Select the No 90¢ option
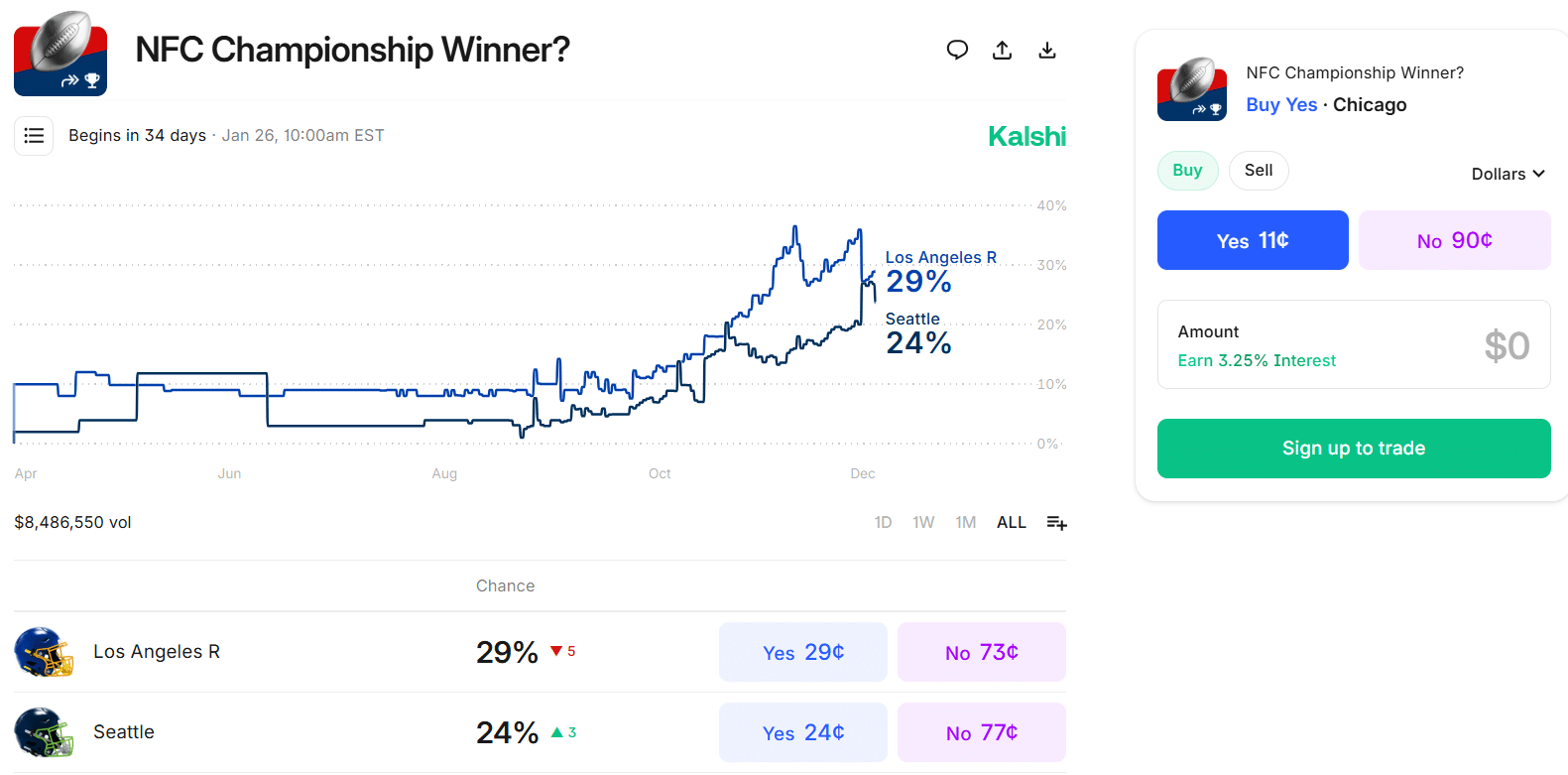The height and width of the screenshot is (775, 1568). tap(1454, 240)
